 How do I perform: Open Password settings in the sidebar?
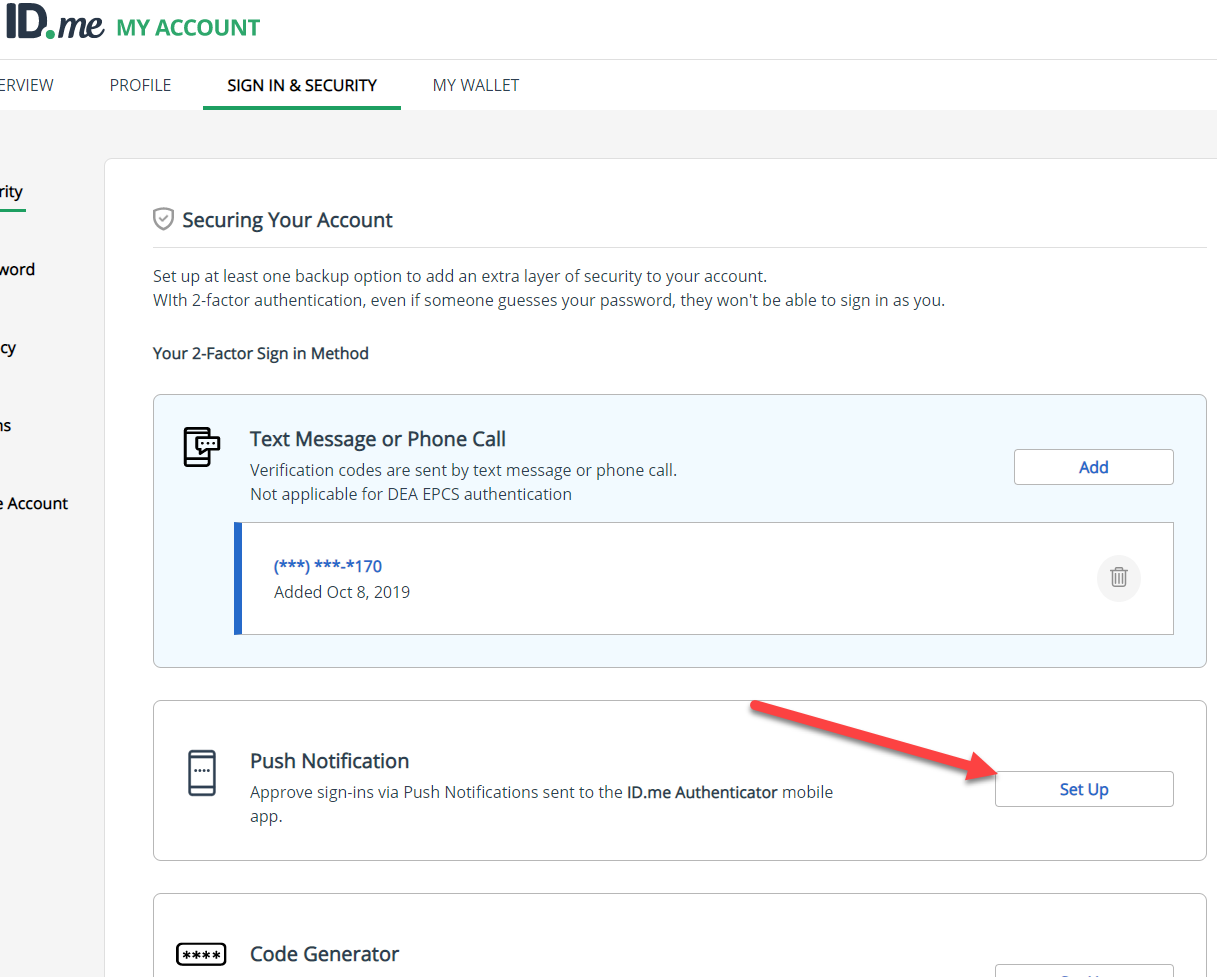coord(17,269)
